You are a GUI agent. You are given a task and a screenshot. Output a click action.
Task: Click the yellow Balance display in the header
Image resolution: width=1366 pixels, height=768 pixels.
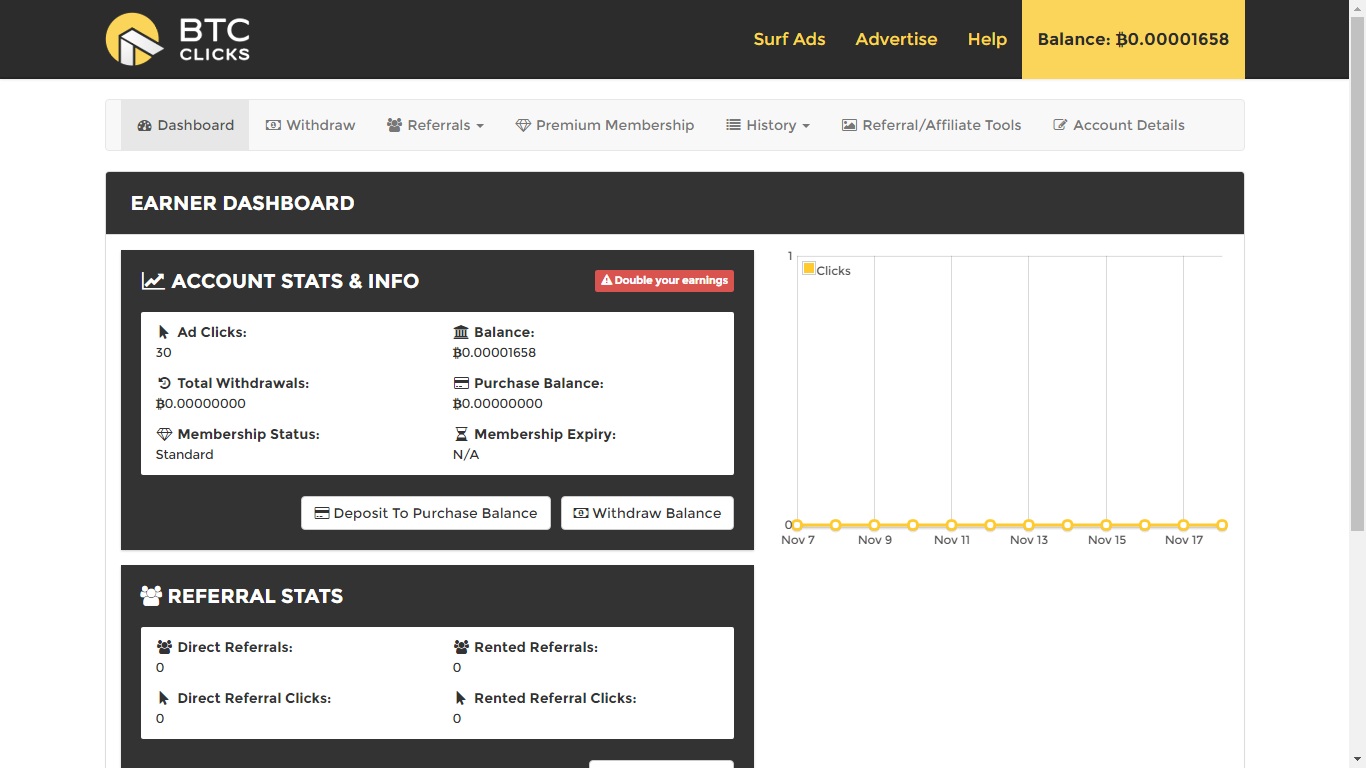pyautogui.click(x=1133, y=39)
